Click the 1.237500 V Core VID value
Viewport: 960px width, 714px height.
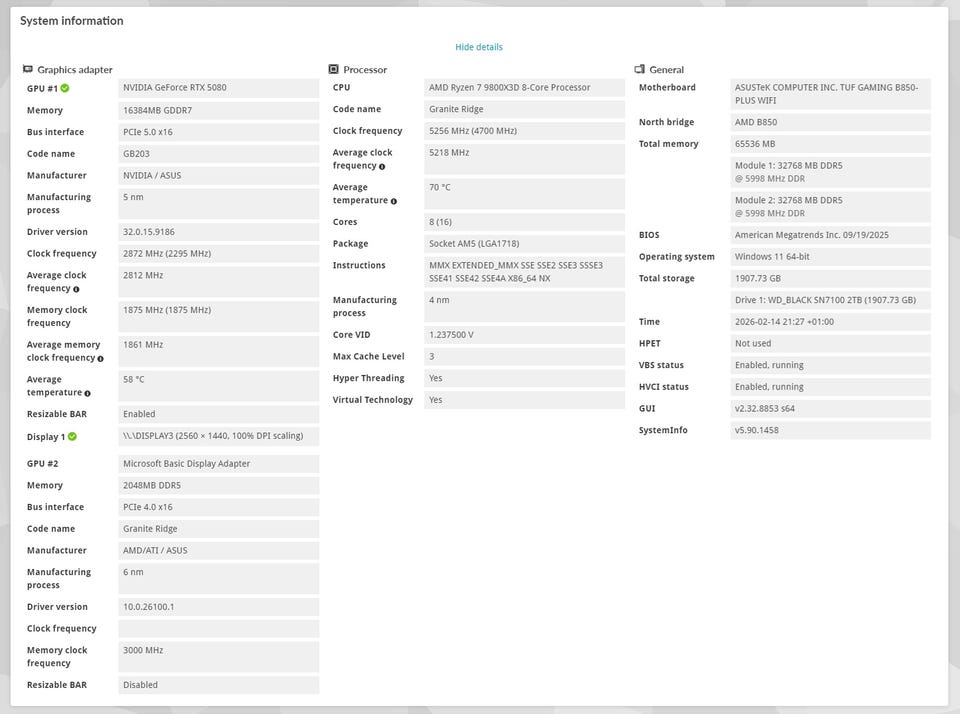click(525, 334)
